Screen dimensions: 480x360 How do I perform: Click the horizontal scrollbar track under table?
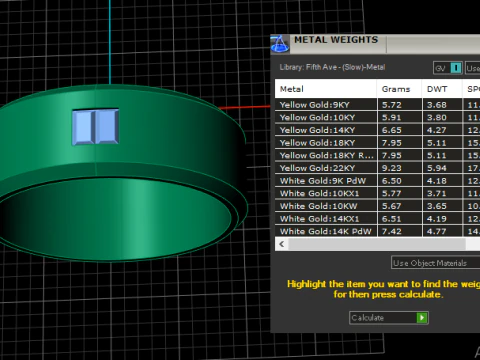tap(377, 244)
